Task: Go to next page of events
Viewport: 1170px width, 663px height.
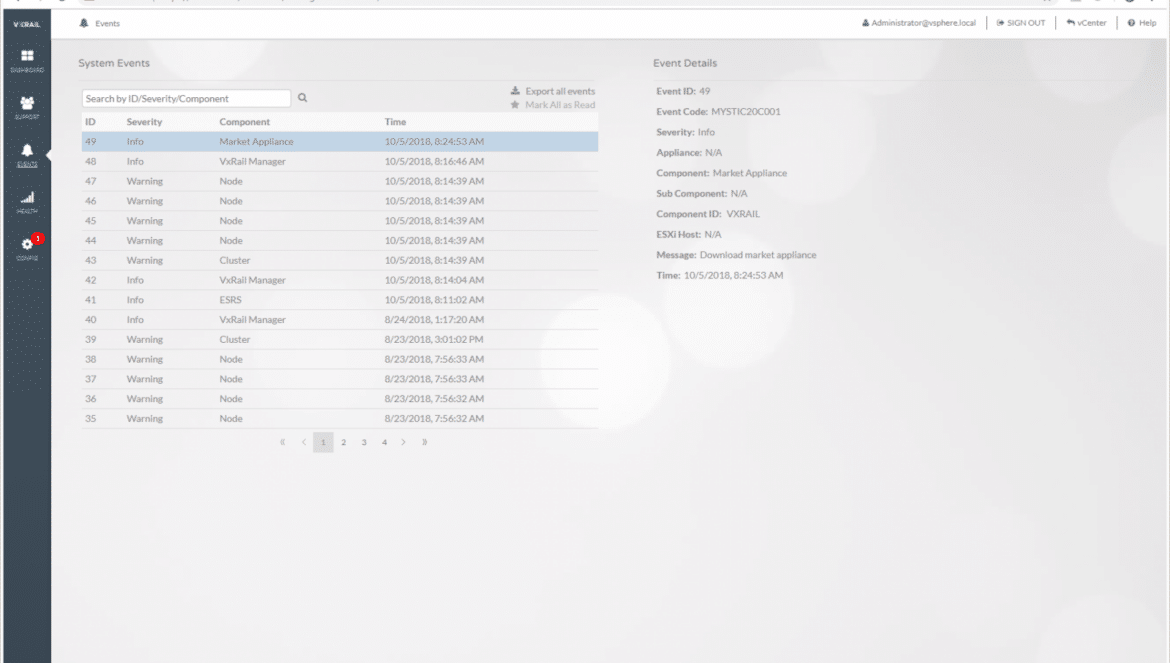Action: [404, 442]
